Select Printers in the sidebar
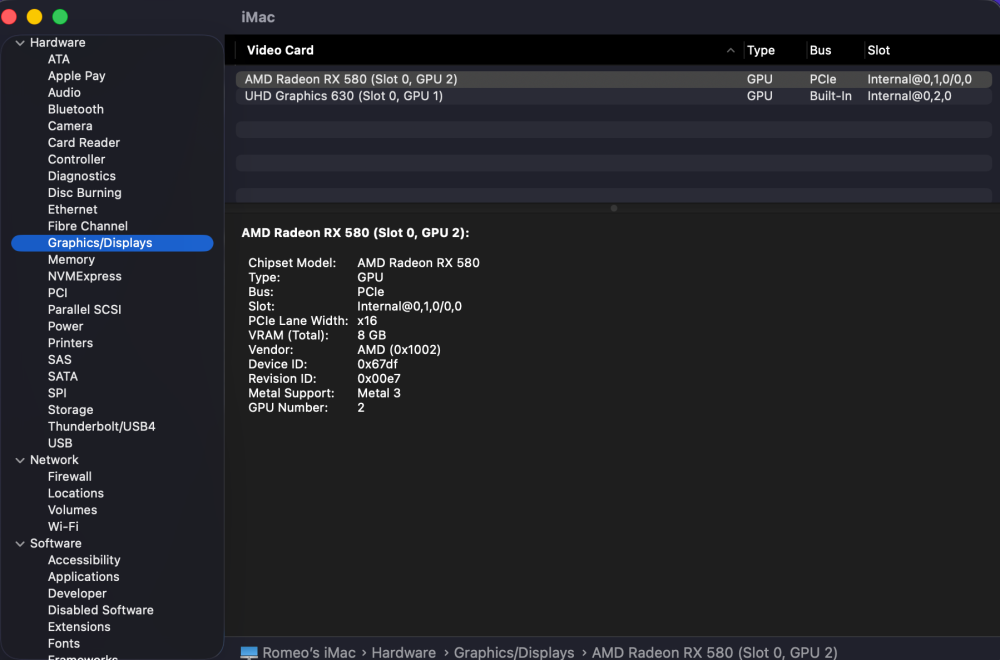1000x660 pixels. (x=70, y=343)
